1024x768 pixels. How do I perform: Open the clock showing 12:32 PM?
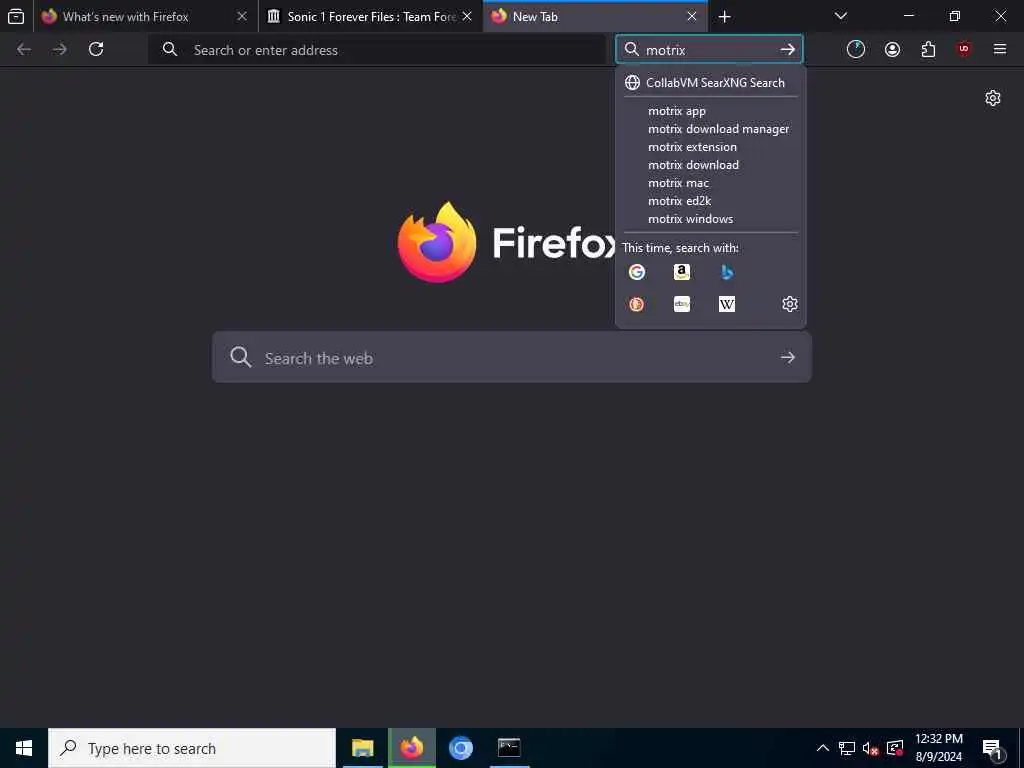938,748
